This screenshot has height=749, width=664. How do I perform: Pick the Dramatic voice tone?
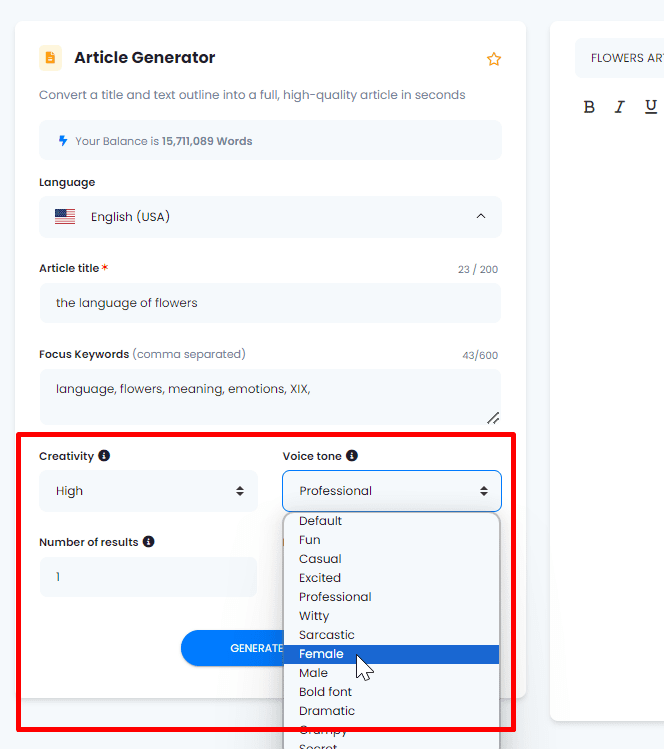[327, 711]
